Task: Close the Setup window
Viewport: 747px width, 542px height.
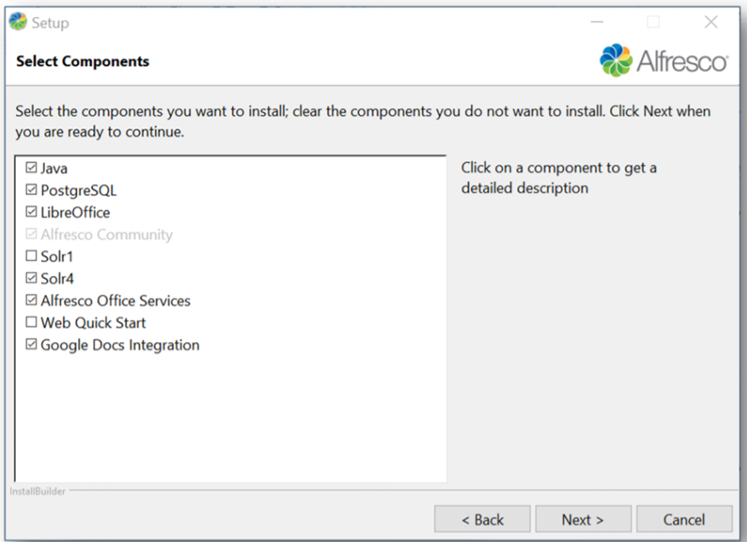Action: coord(711,22)
